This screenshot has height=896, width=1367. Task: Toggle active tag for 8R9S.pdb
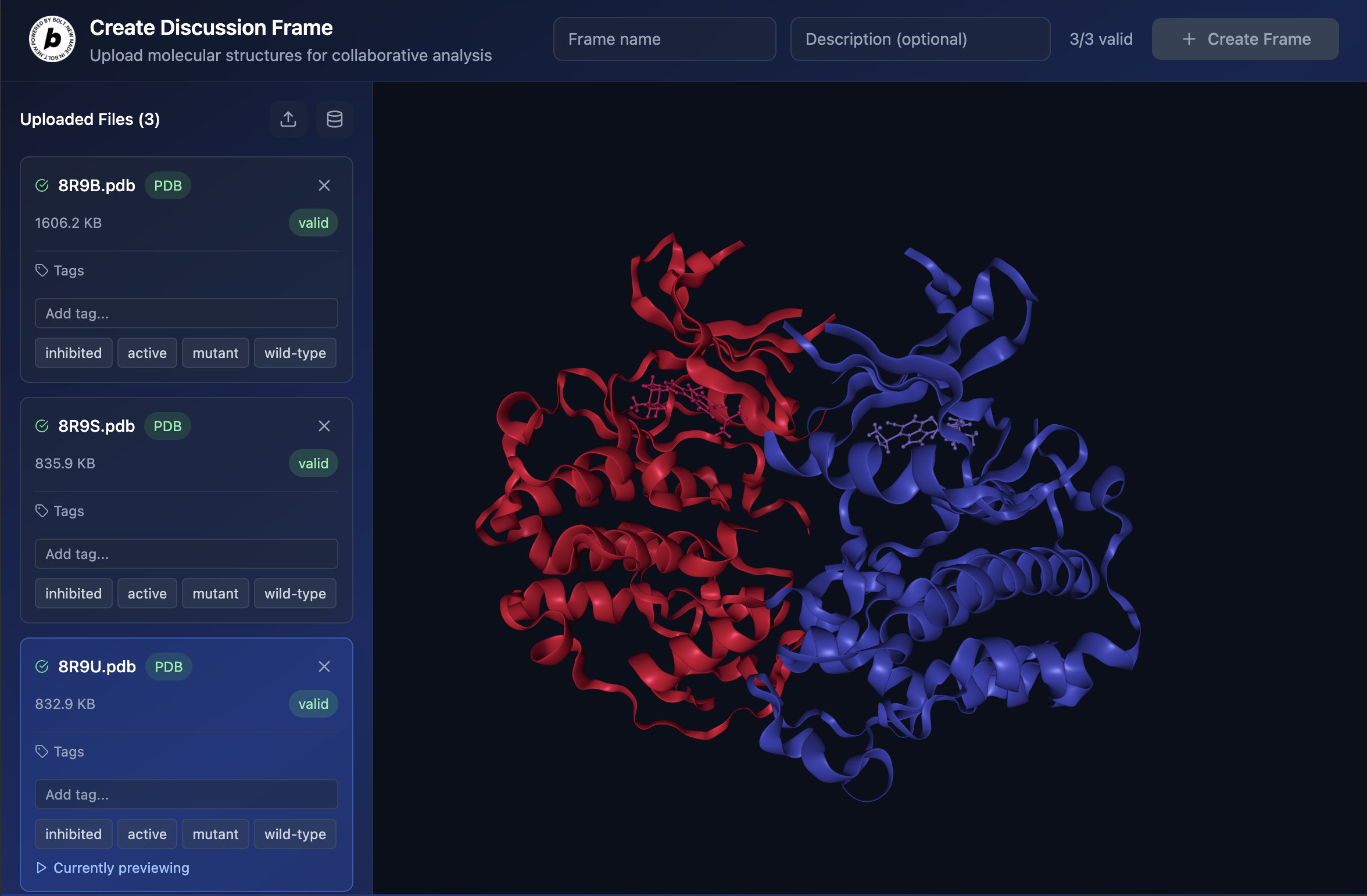[147, 593]
